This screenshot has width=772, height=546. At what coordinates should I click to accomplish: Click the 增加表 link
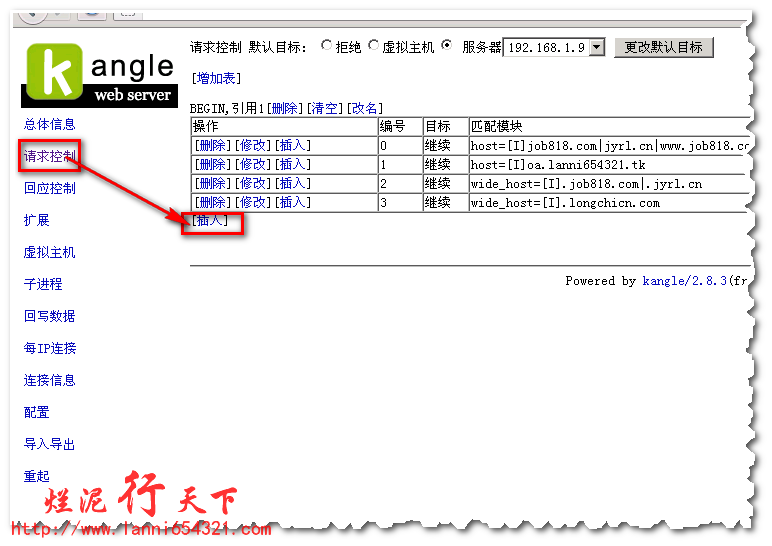point(216,78)
